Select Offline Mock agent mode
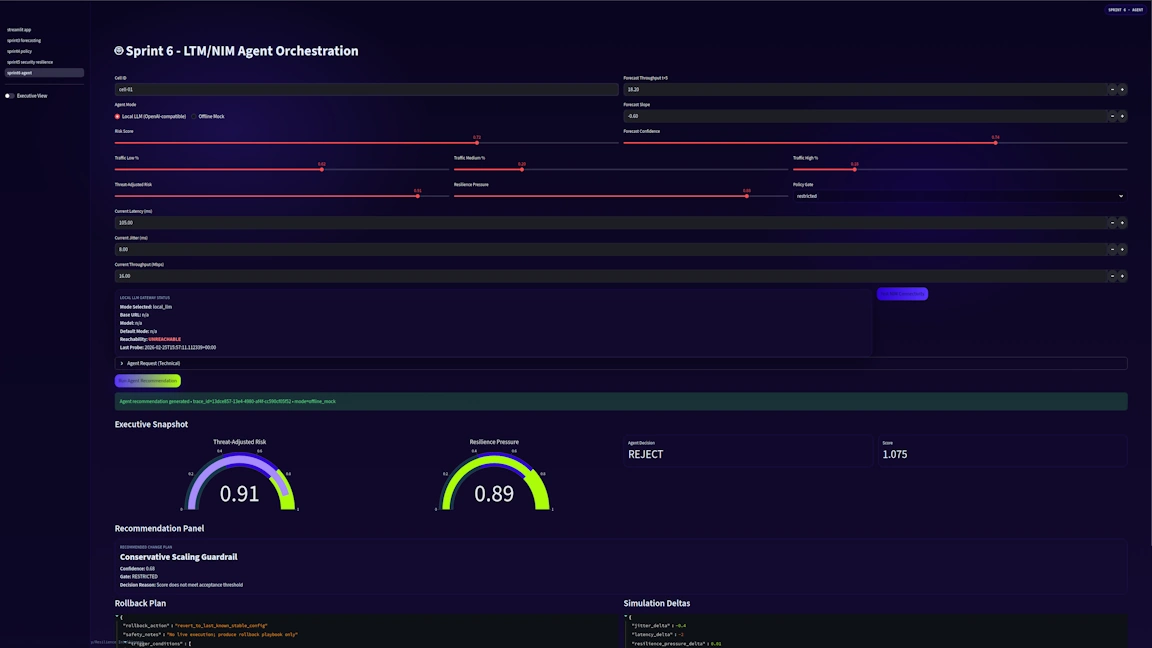1152x648 pixels. point(194,117)
